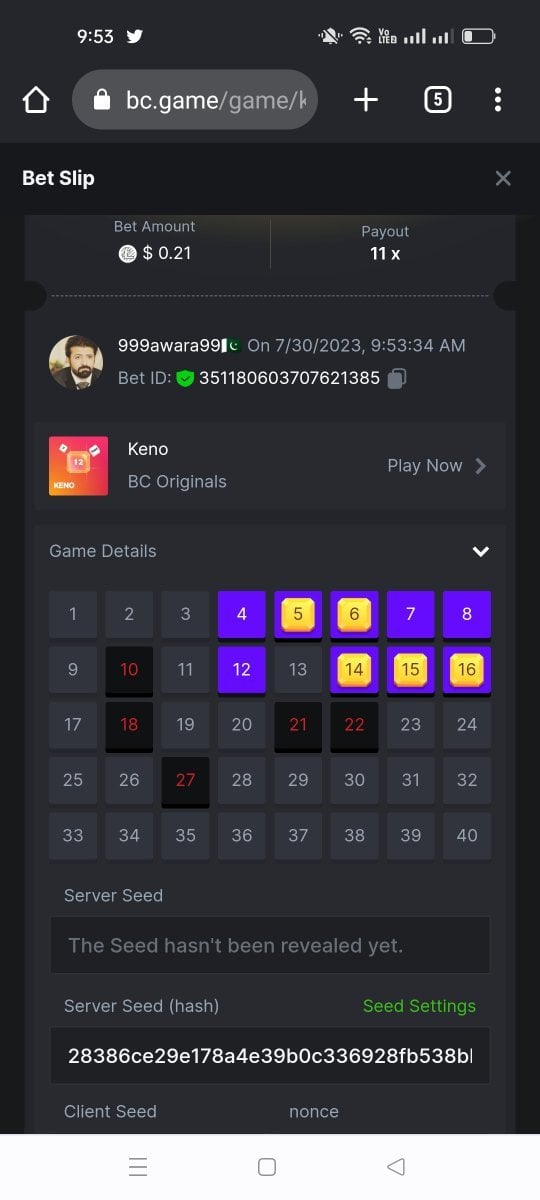Open the Keno game thumbnail

[78, 466]
